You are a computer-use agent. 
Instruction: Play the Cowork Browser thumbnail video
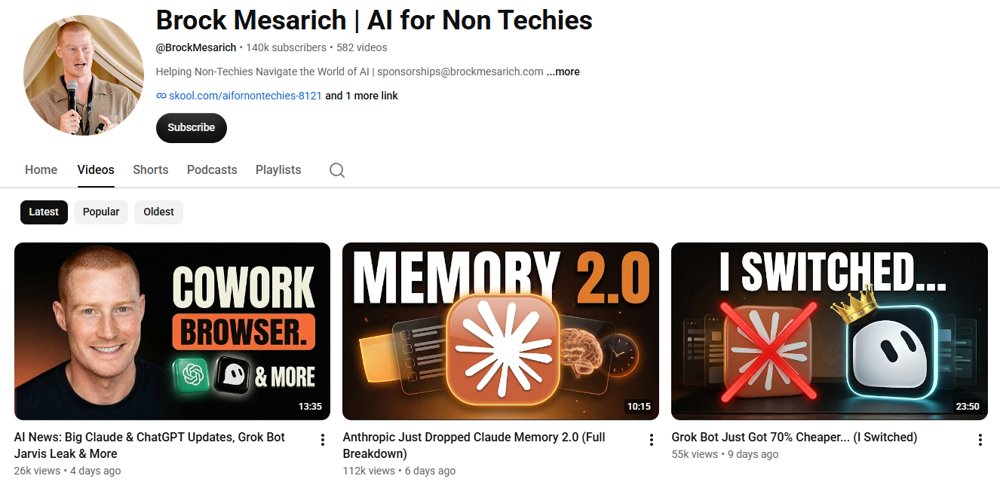[172, 331]
